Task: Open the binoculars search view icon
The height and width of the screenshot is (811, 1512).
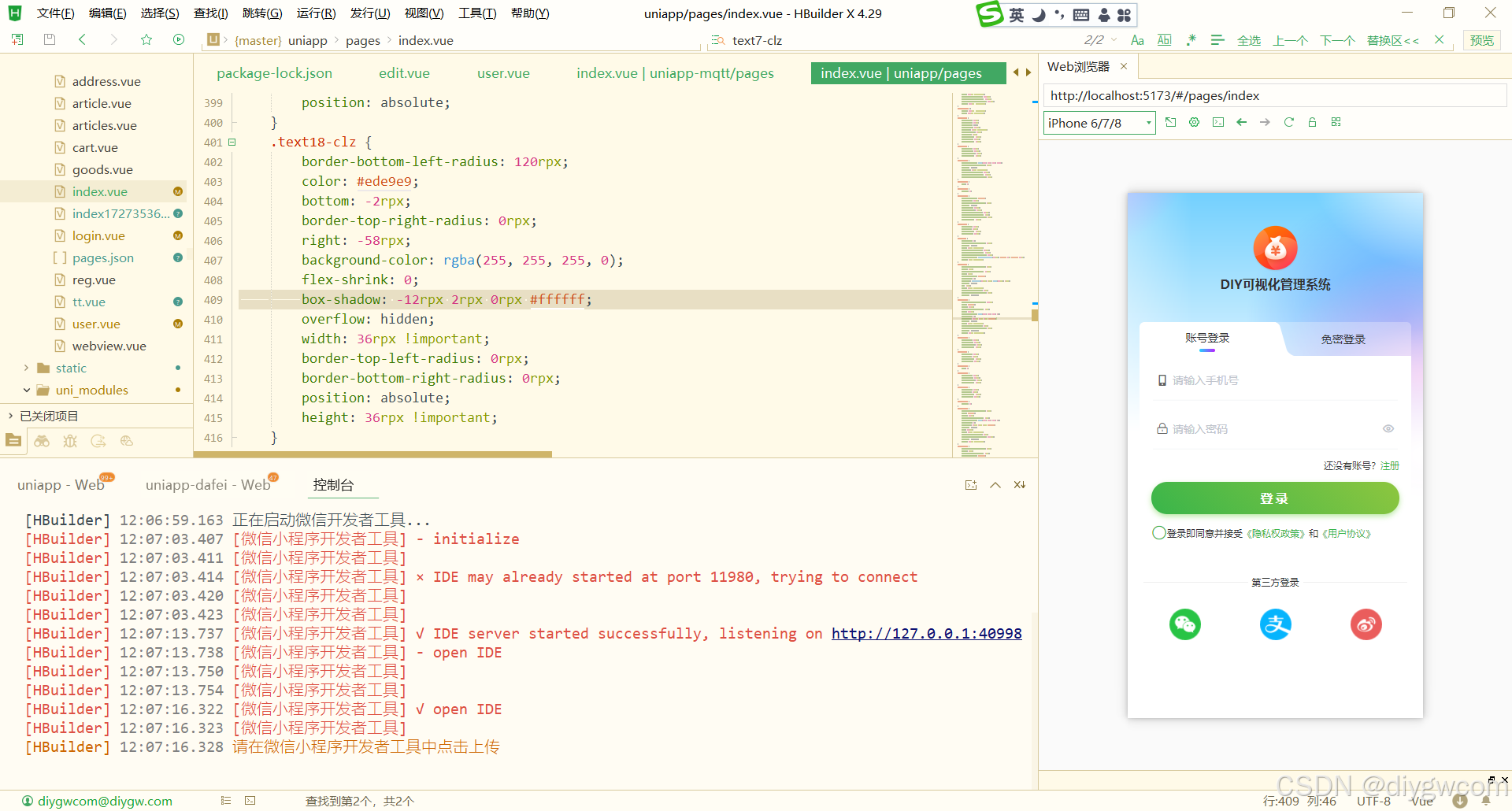Action: [x=42, y=441]
